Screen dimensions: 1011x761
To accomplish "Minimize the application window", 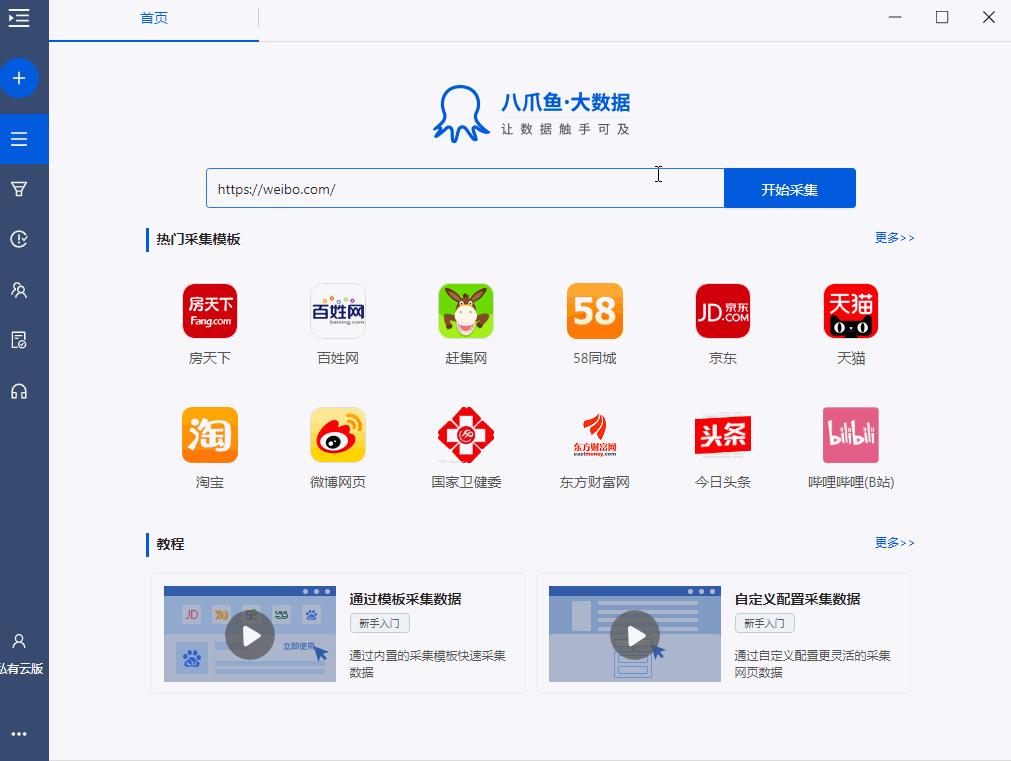I will click(x=895, y=17).
